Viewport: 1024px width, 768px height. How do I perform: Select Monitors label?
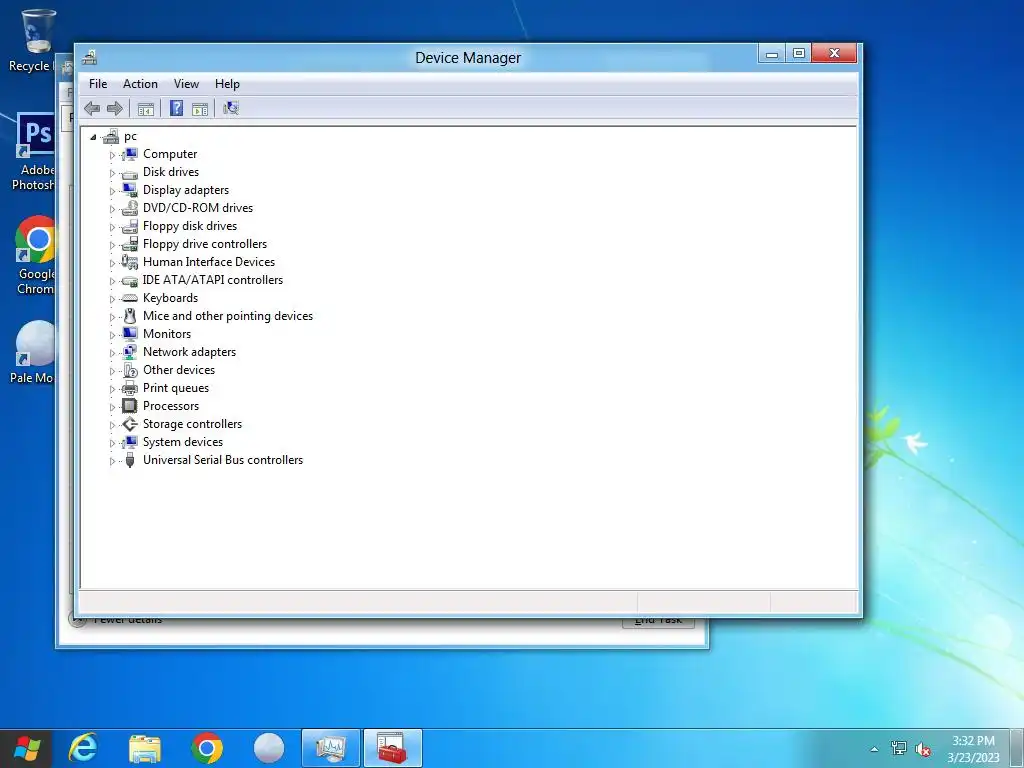click(x=167, y=334)
